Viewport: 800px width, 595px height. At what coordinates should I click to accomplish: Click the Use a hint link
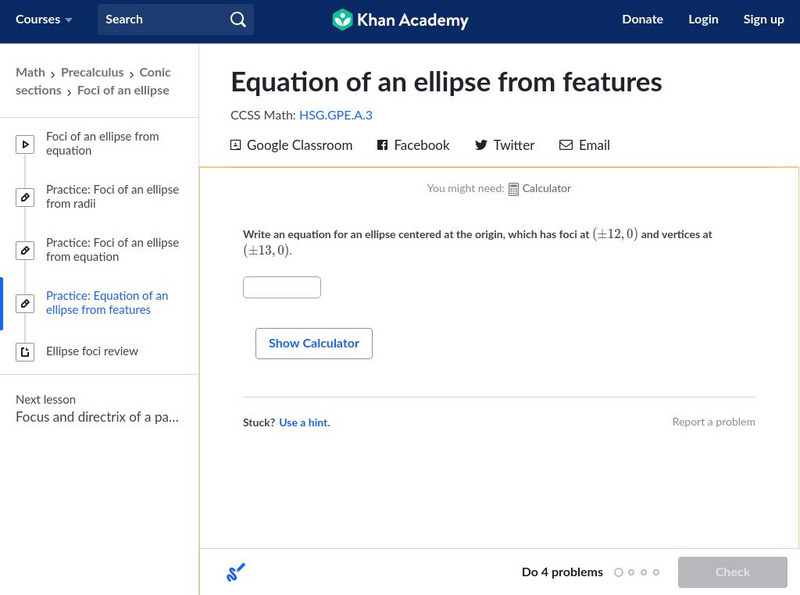tap(304, 423)
